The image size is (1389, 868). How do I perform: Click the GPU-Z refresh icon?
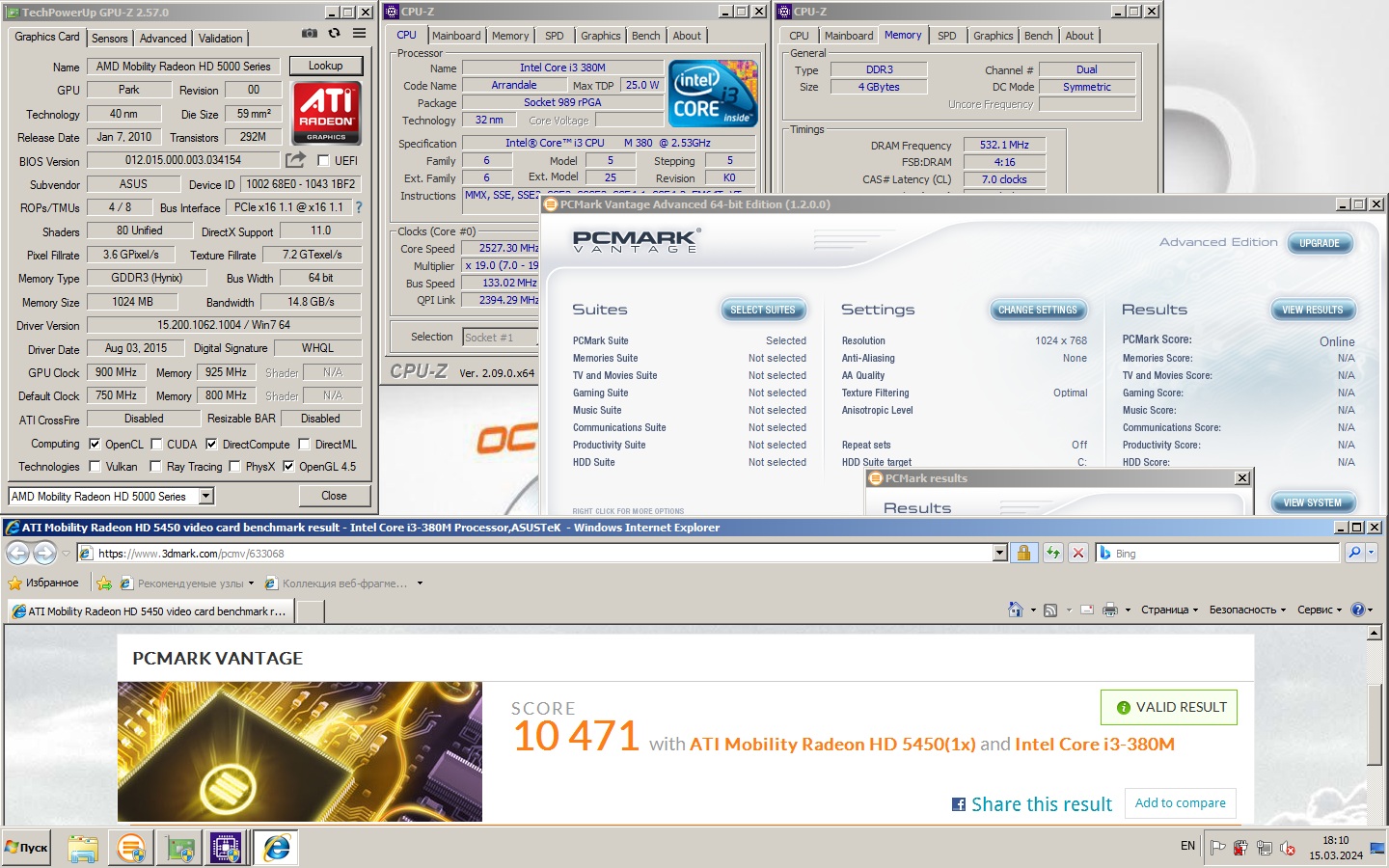335,33
